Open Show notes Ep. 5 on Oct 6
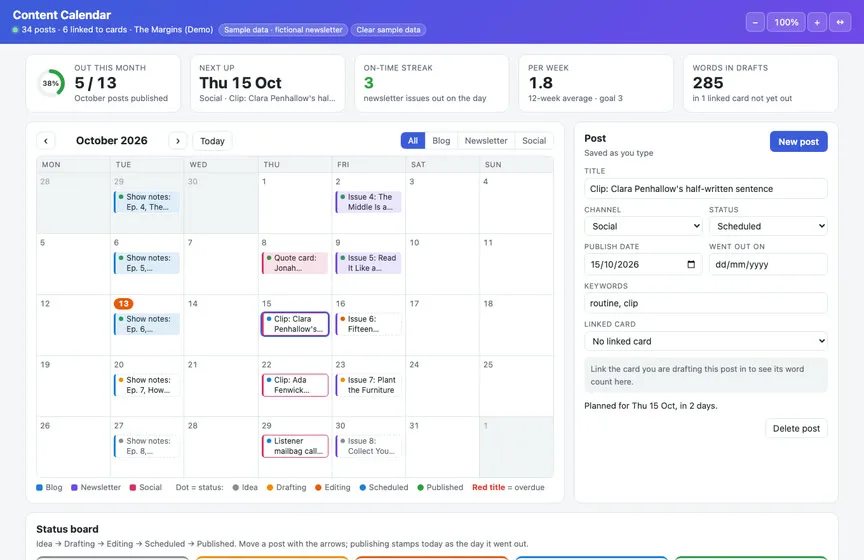The image size is (864, 560). [x=147, y=263]
